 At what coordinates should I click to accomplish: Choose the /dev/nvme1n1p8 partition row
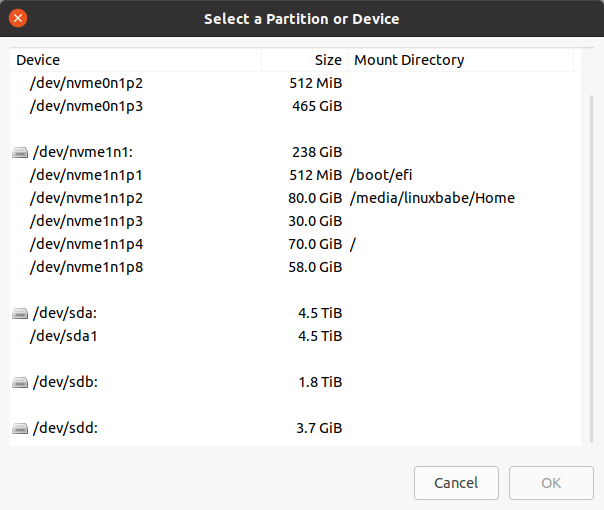pos(87,267)
